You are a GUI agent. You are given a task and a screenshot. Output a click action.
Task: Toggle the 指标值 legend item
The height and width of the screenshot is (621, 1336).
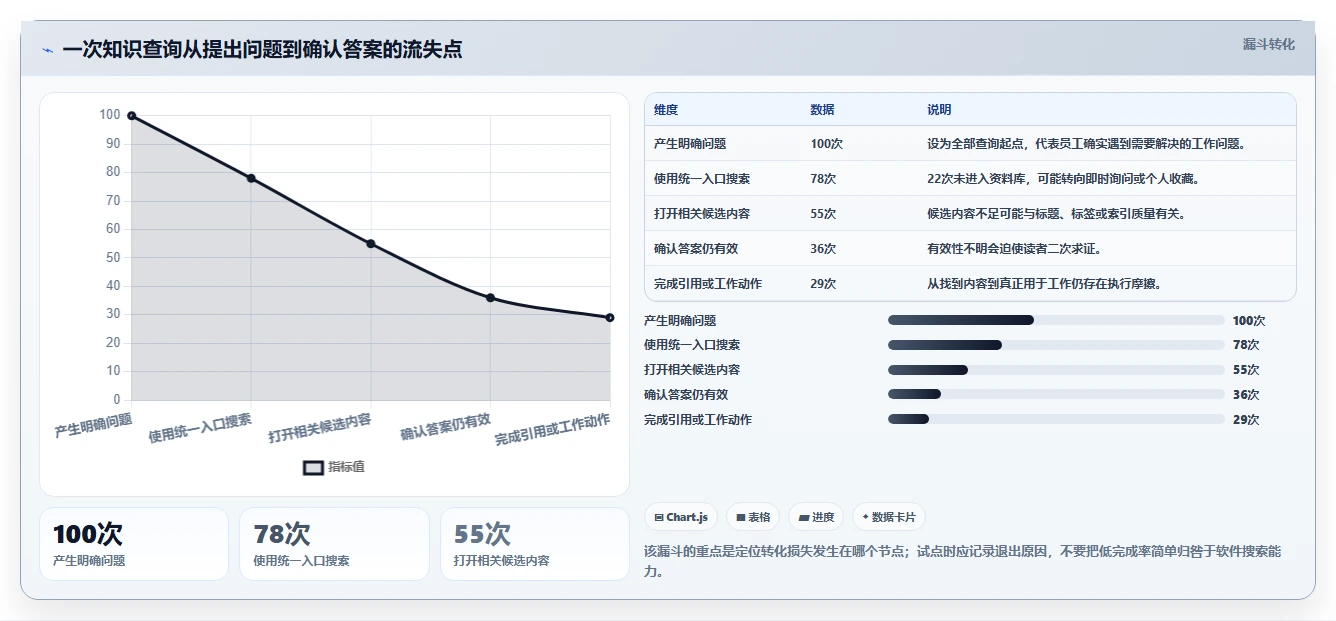pos(334,467)
